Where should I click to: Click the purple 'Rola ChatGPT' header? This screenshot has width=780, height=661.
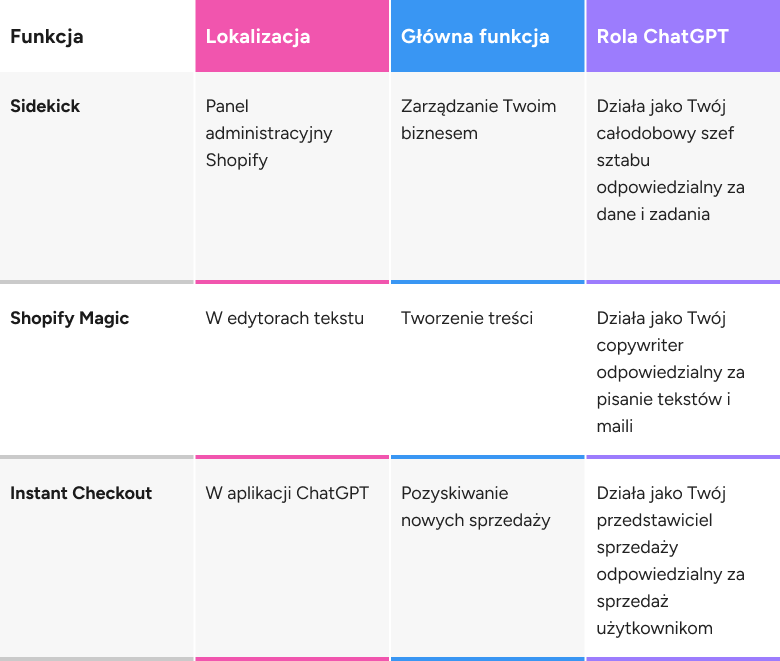pyautogui.click(x=663, y=37)
